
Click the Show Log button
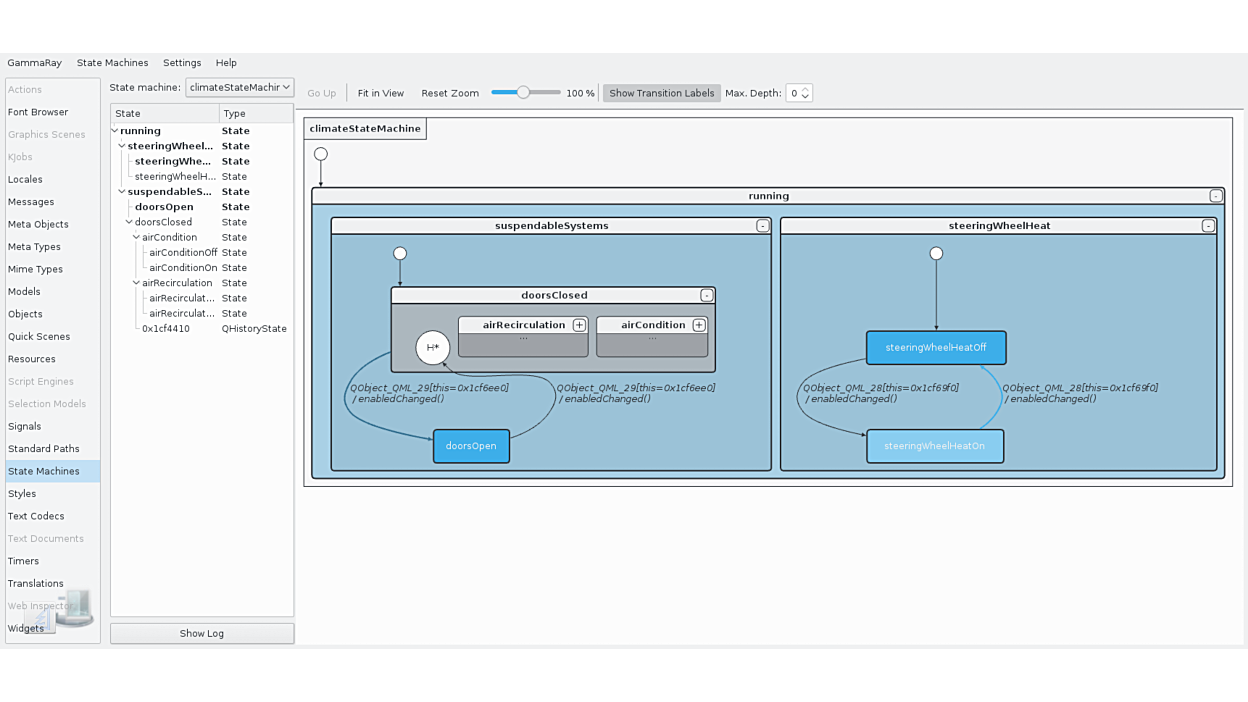[202, 633]
